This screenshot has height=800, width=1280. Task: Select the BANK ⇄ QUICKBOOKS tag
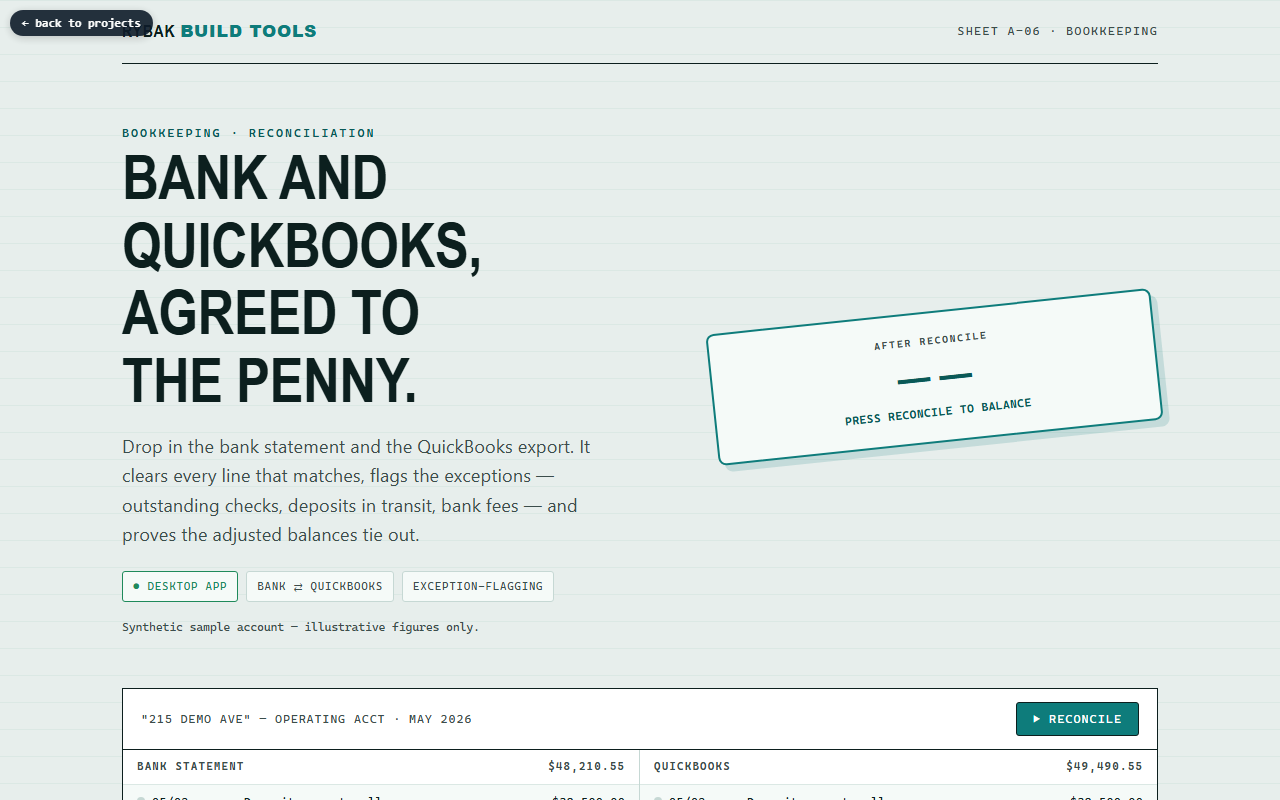(x=320, y=587)
